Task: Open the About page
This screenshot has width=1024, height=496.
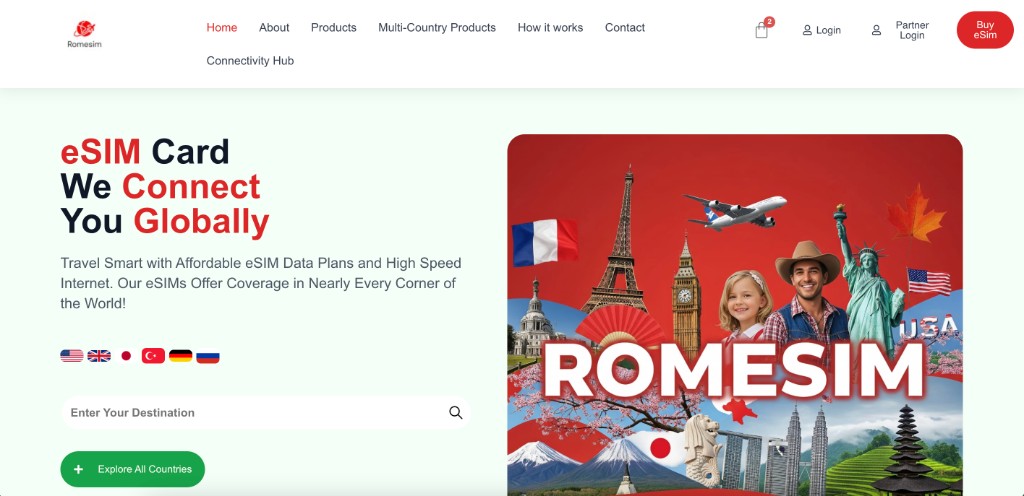Action: click(274, 27)
